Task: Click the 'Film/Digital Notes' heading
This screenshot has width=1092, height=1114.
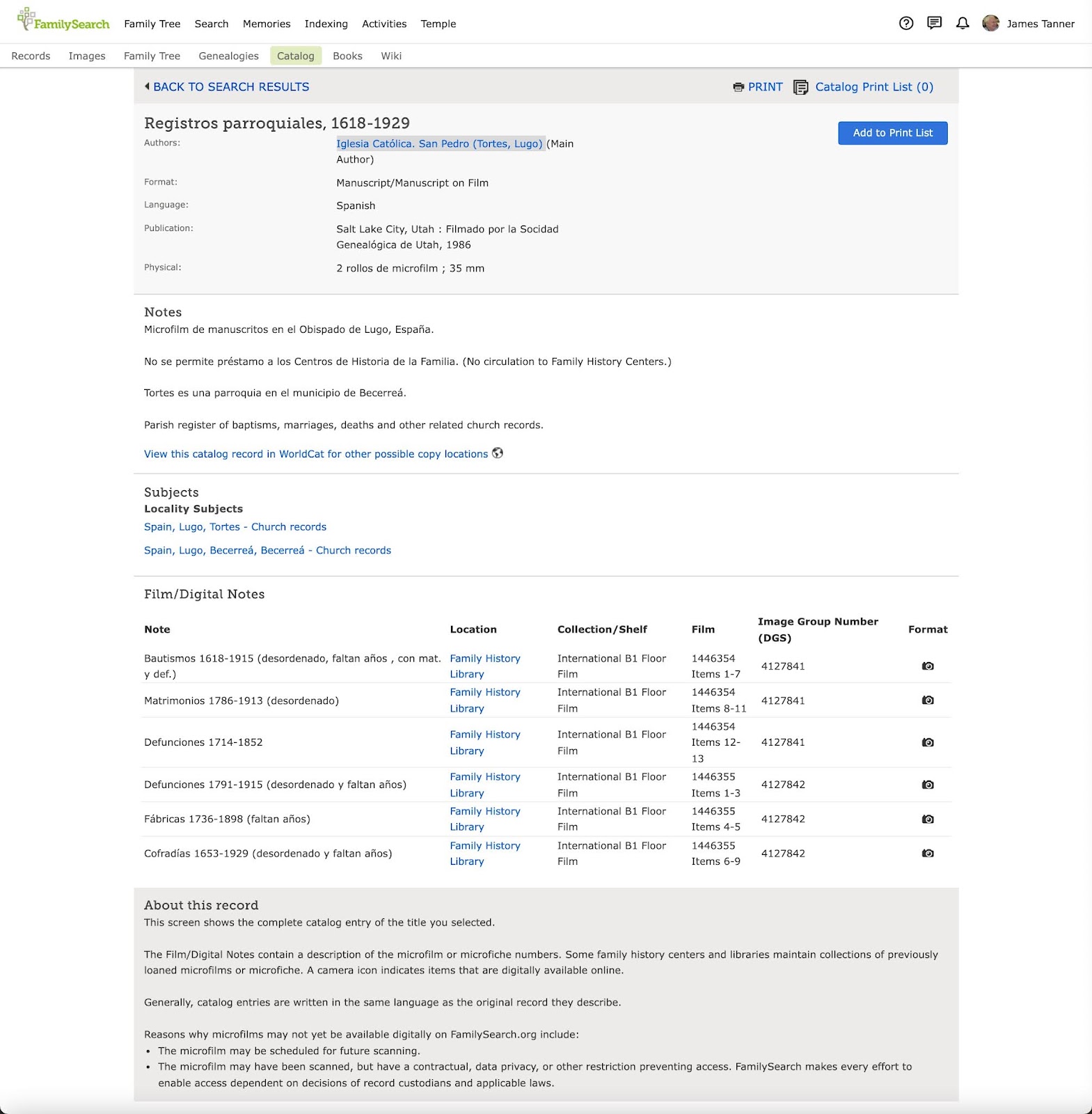Action: (204, 594)
